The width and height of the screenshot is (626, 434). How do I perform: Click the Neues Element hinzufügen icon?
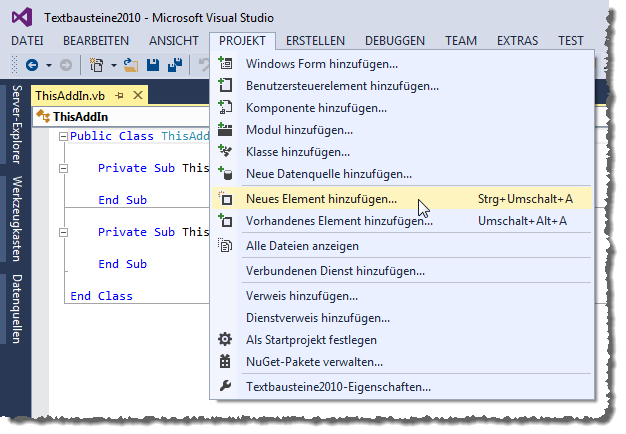tap(225, 198)
